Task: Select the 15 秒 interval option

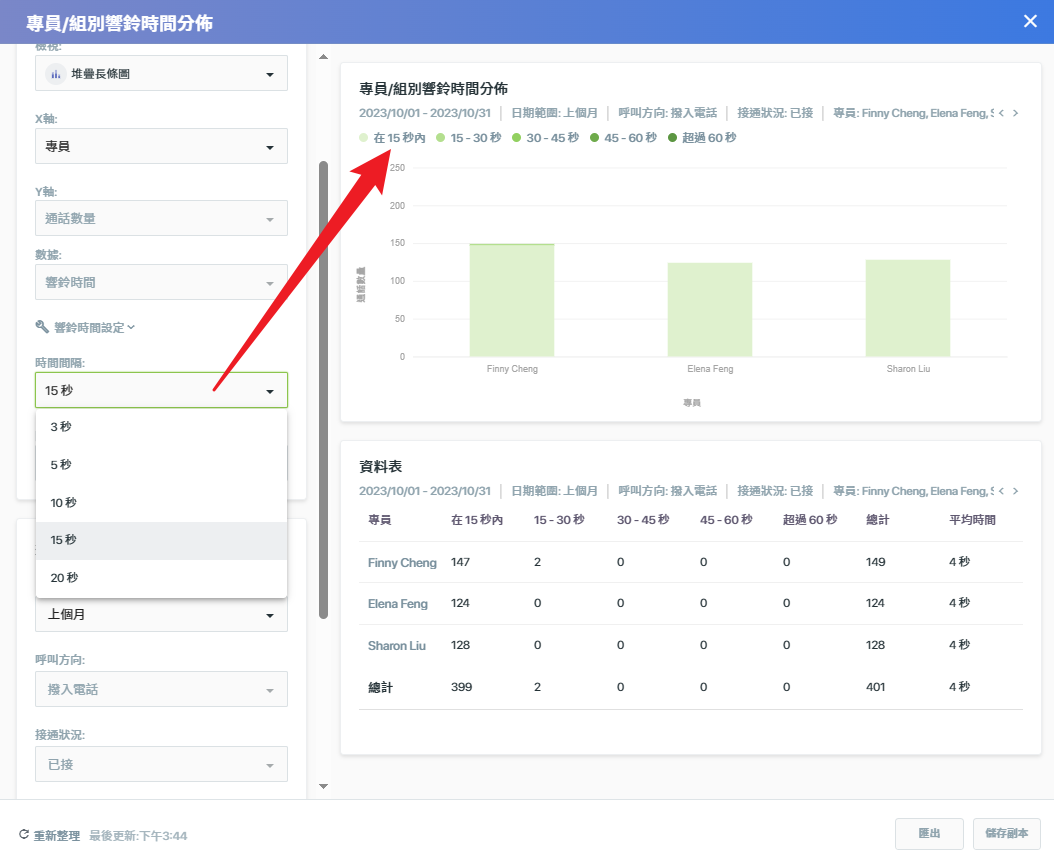Action: tap(161, 540)
